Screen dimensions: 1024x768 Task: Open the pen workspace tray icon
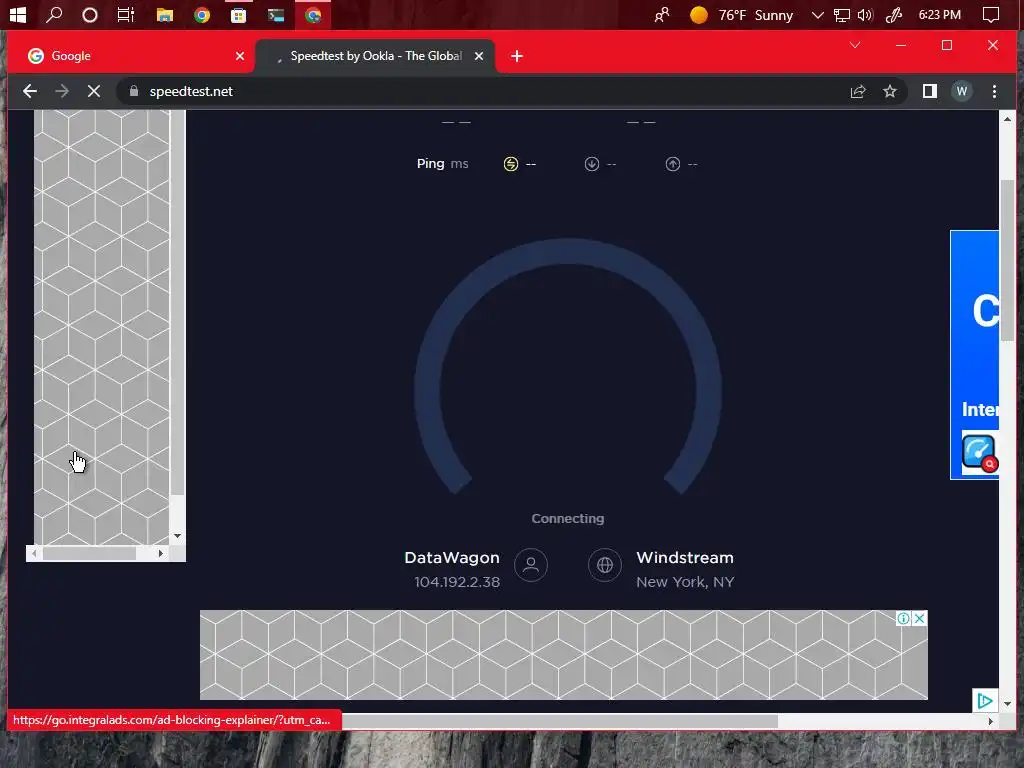coord(893,15)
